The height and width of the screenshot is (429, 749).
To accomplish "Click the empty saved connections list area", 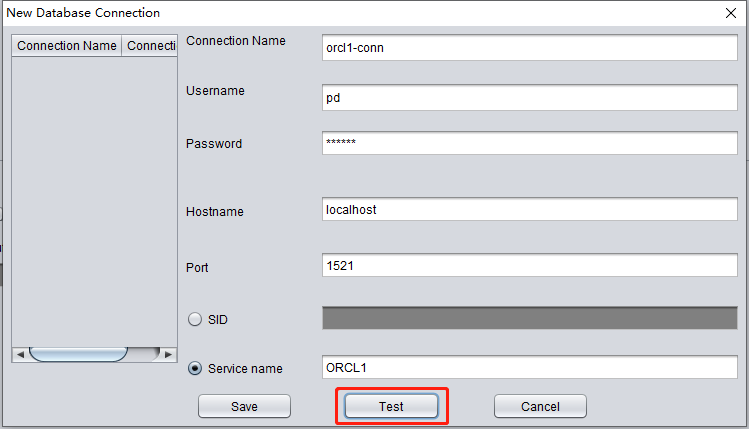I will click(x=94, y=202).
